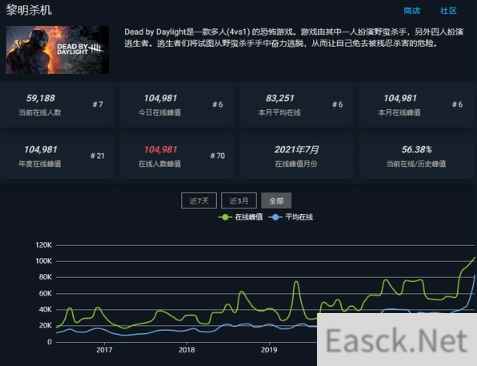Click the 2018 x-axis year label
The height and width of the screenshot is (366, 477).
coord(187,350)
